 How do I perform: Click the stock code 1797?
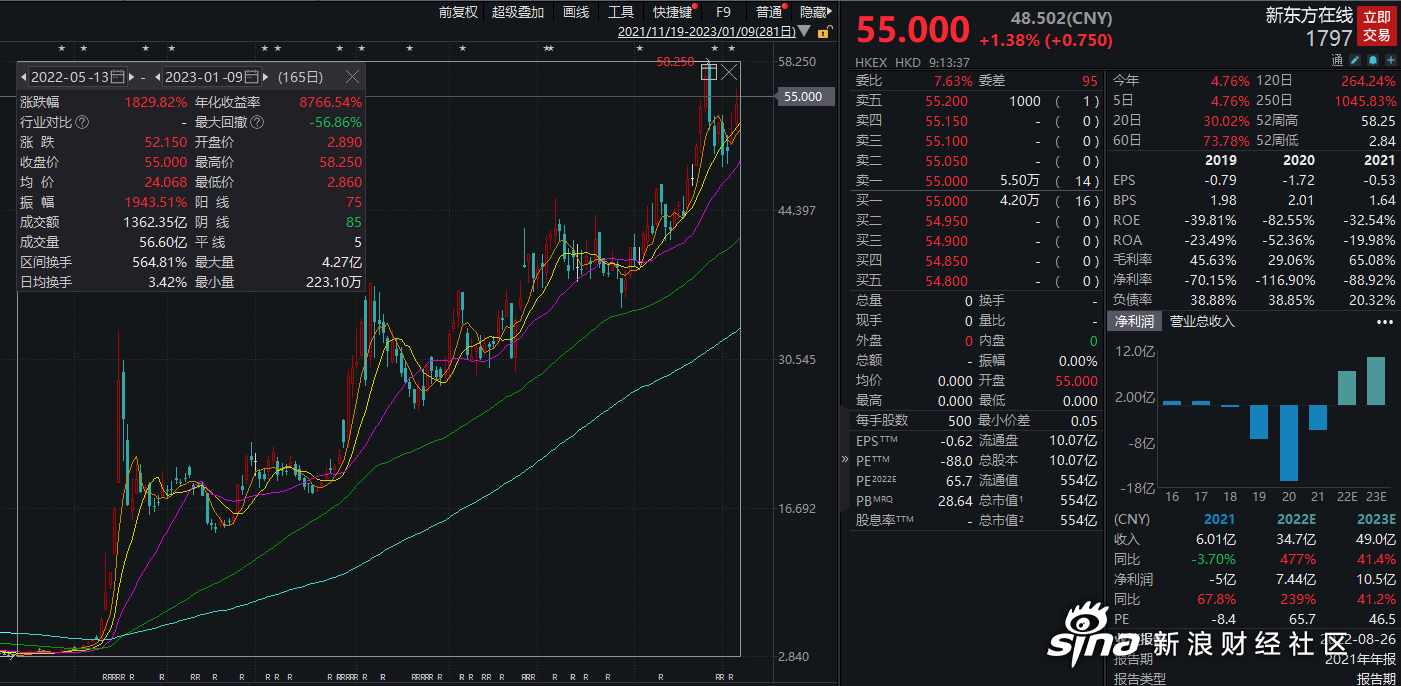1329,39
